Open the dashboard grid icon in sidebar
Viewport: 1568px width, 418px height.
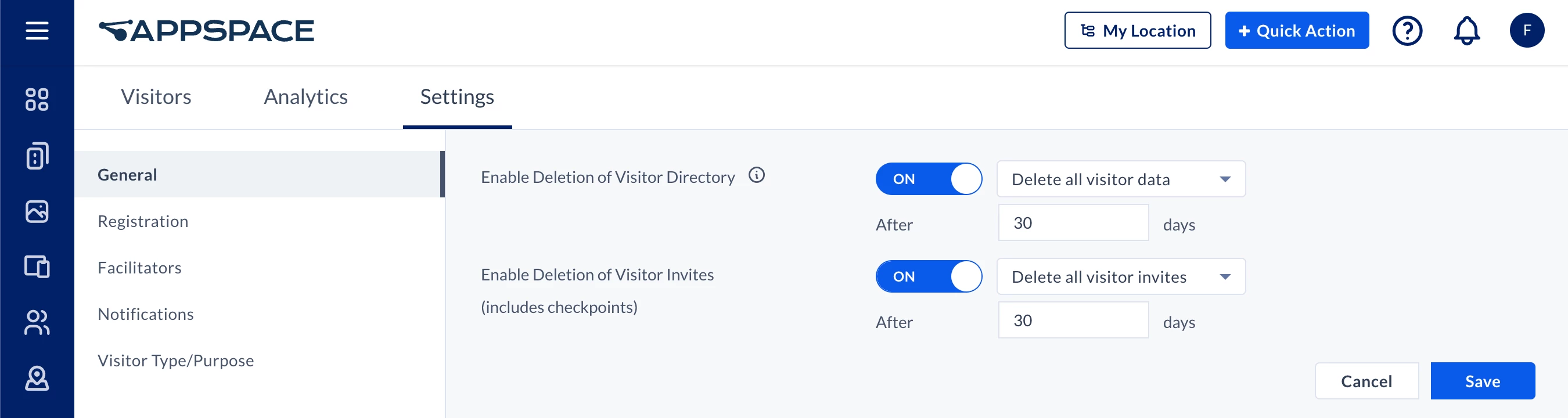click(37, 100)
